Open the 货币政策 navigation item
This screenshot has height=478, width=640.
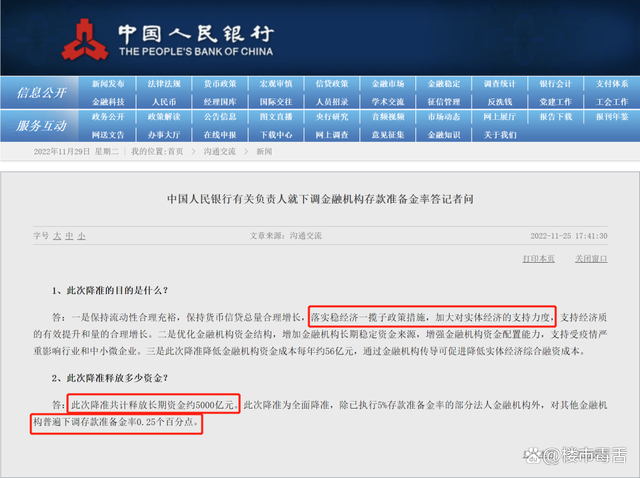(220, 85)
